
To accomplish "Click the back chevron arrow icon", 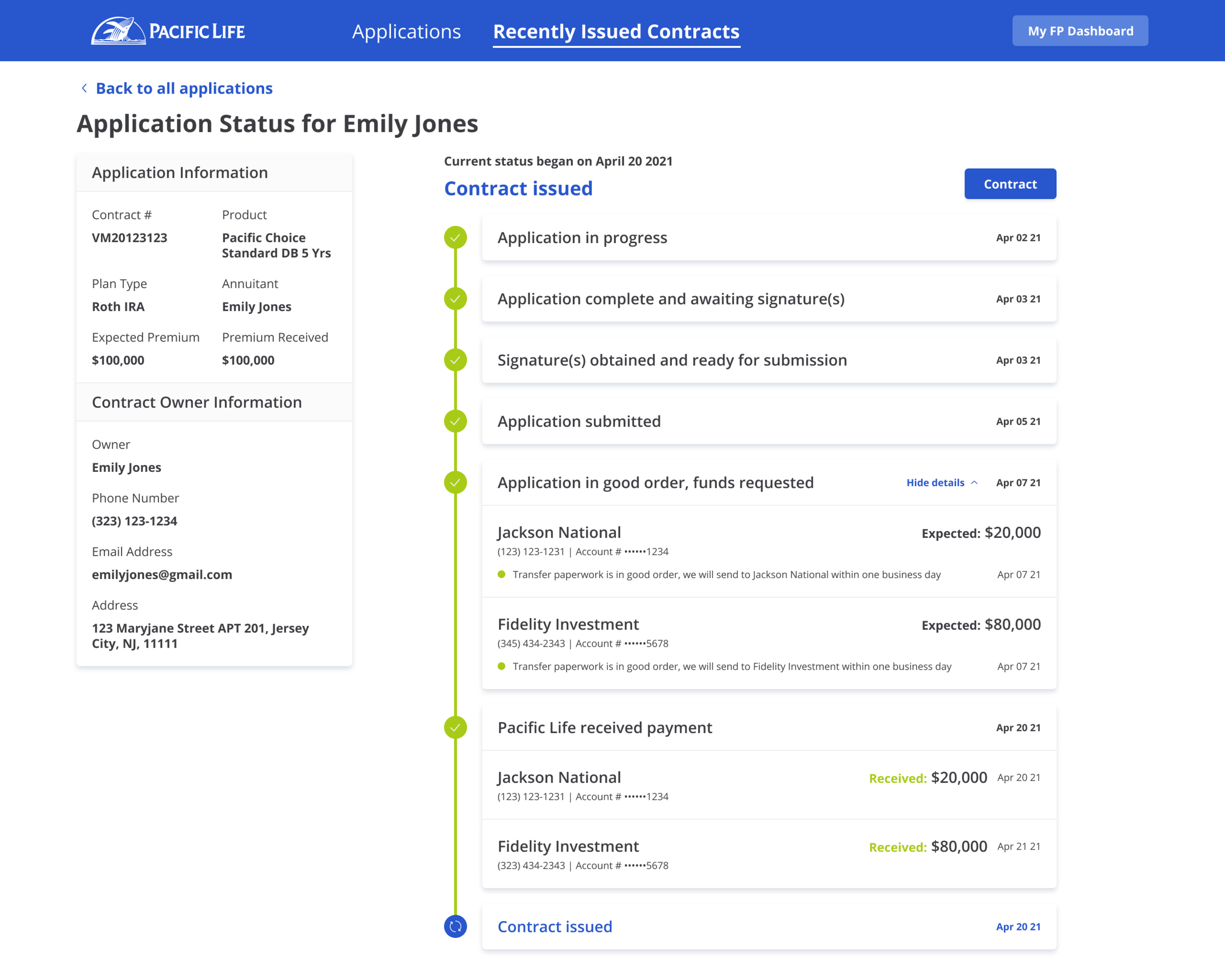I will click(x=84, y=88).
